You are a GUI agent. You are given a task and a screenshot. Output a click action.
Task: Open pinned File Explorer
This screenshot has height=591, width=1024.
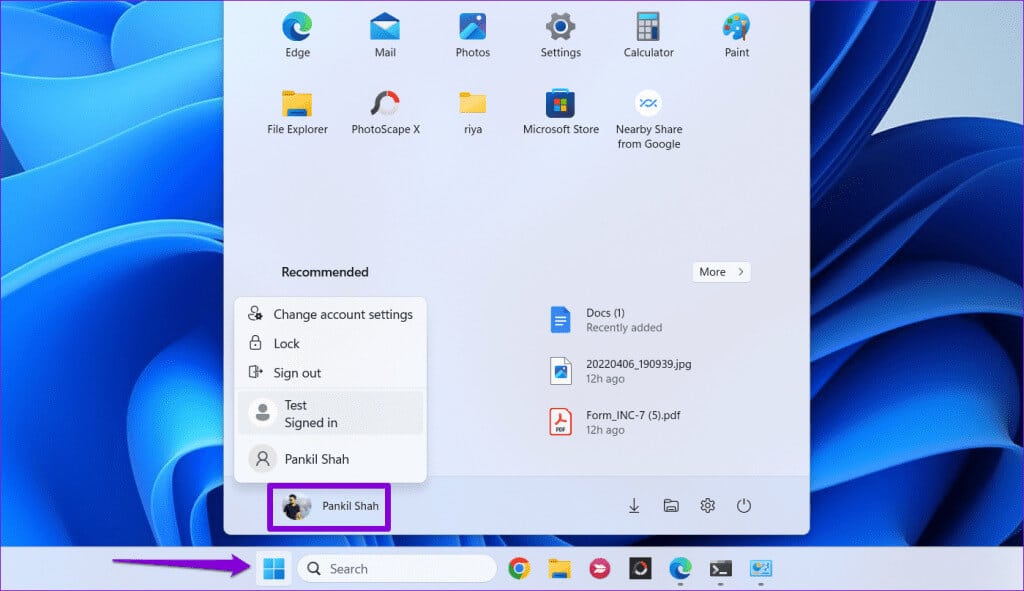(x=297, y=112)
